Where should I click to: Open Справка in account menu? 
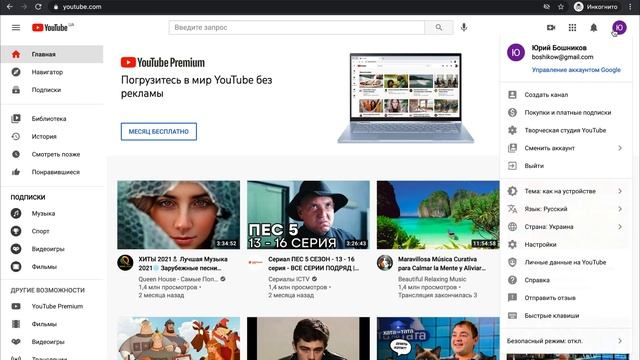point(566,280)
